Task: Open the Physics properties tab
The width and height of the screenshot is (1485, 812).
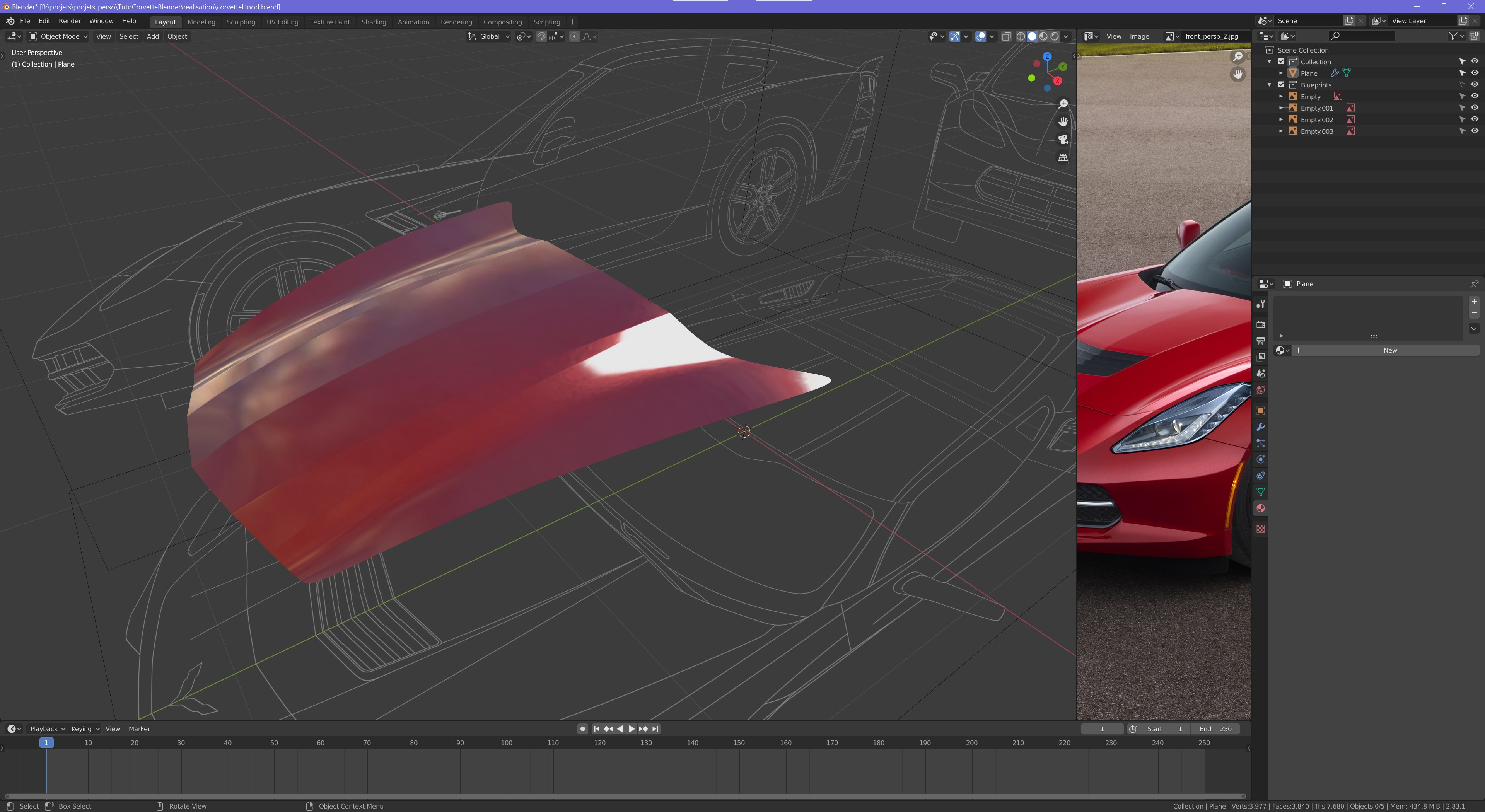Action: click(1261, 459)
